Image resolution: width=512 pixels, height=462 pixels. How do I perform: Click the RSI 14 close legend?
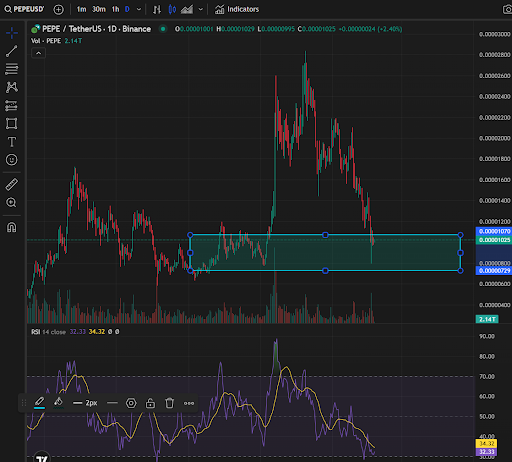click(48, 332)
